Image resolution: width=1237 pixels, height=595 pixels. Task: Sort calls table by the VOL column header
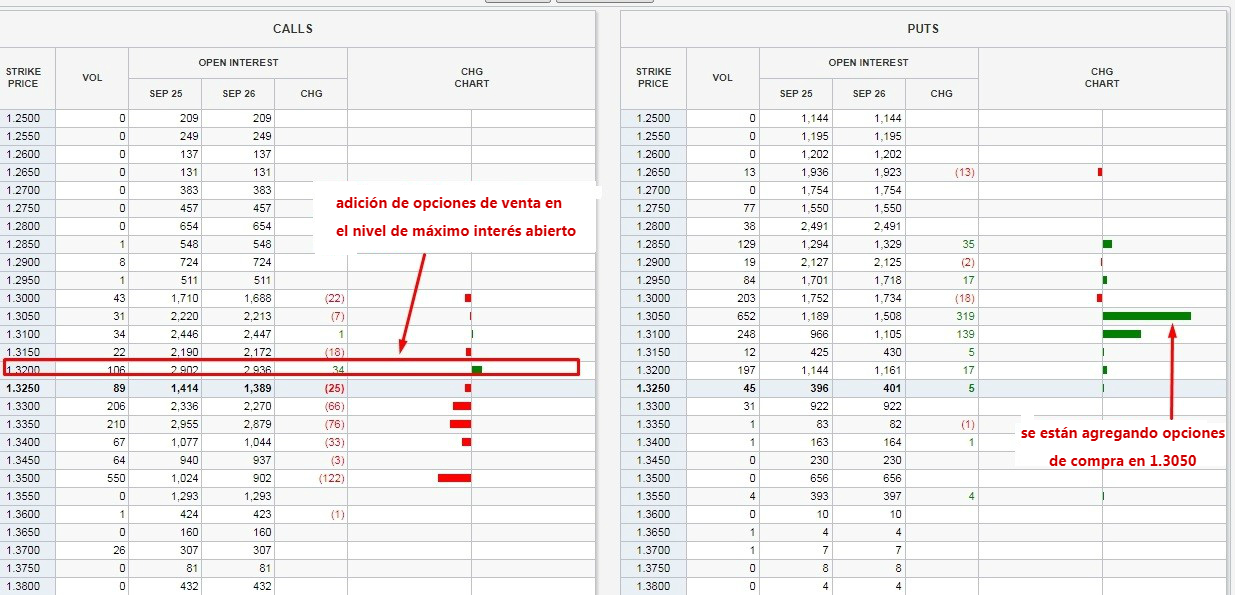(92, 77)
